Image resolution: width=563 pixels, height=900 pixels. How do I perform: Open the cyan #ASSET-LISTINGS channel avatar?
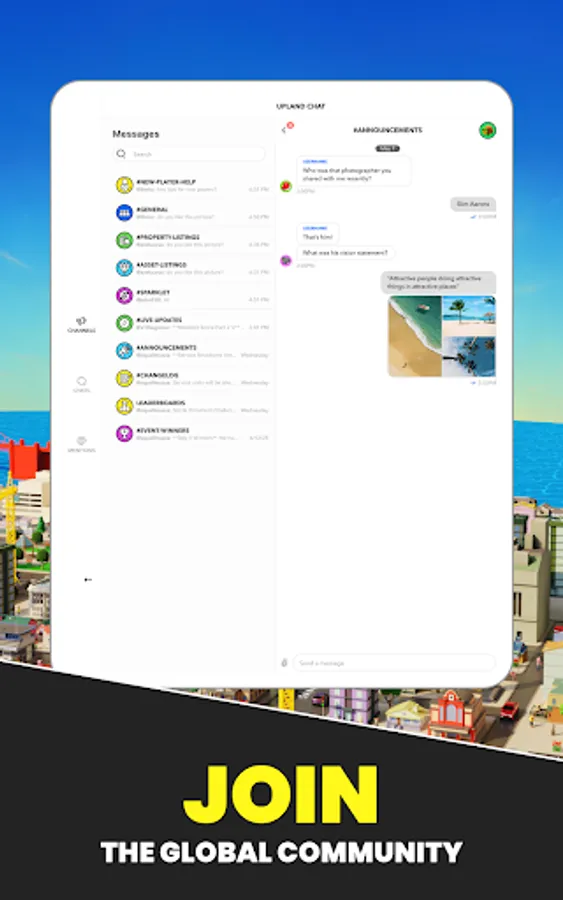click(125, 267)
